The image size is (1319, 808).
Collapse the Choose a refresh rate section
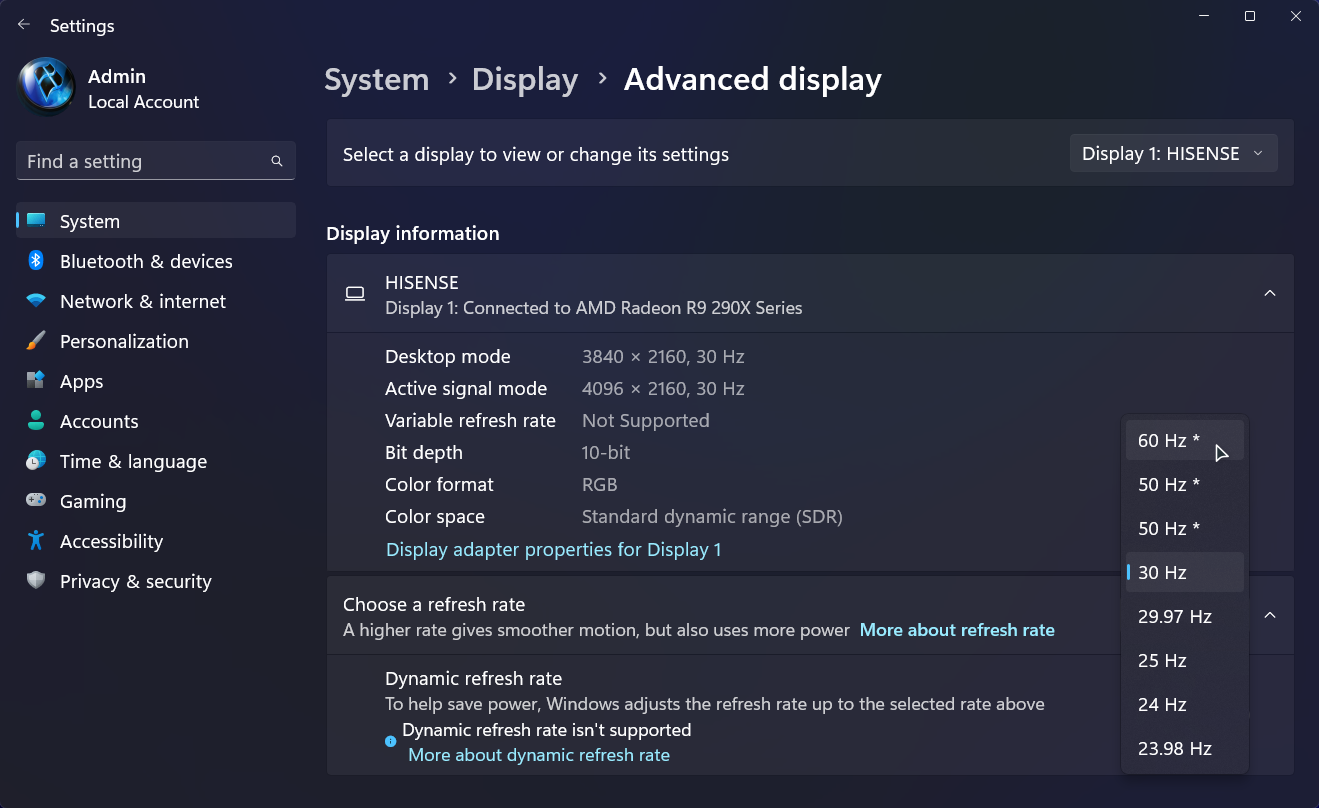(1269, 616)
